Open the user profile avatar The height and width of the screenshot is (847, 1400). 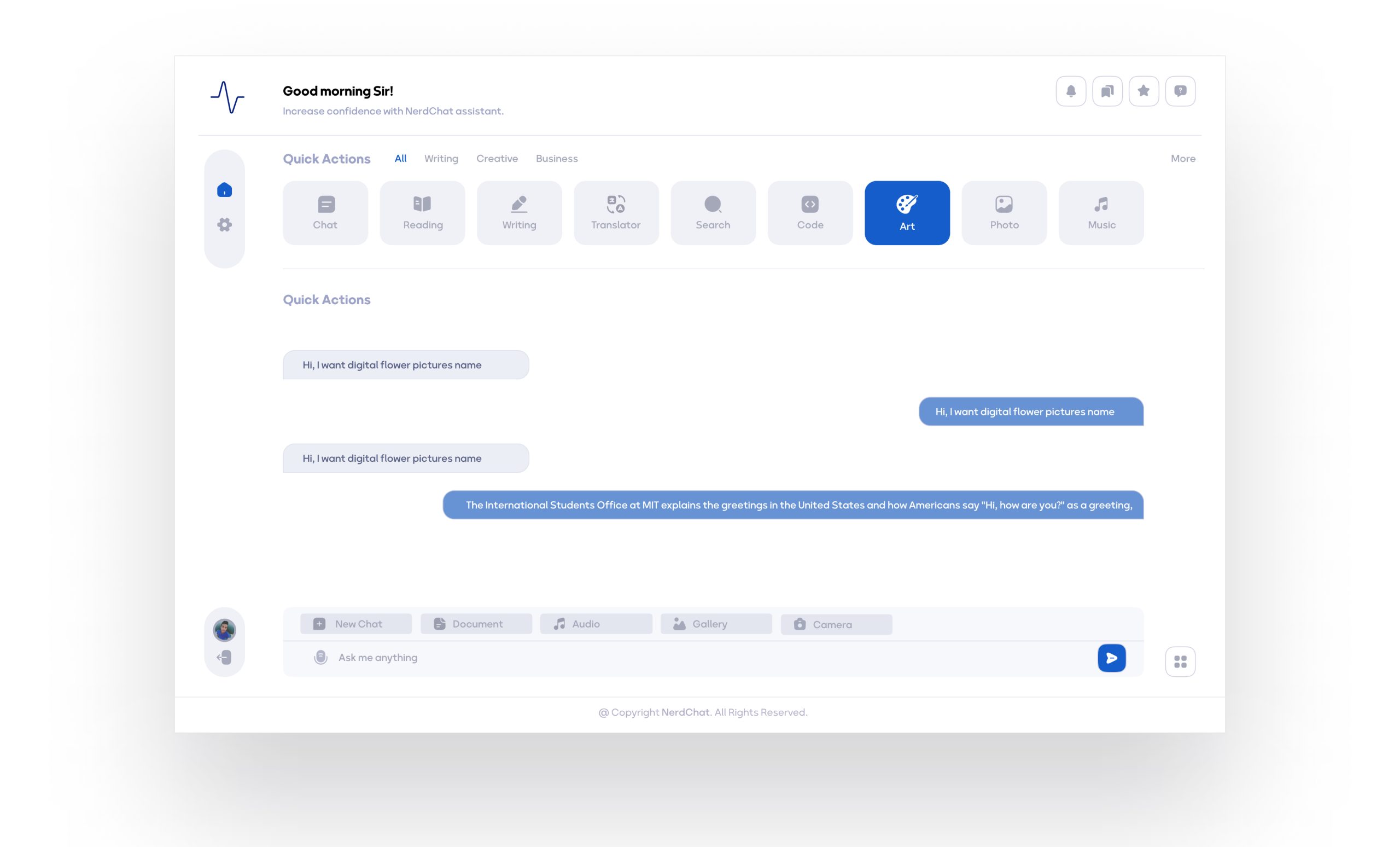click(x=224, y=630)
